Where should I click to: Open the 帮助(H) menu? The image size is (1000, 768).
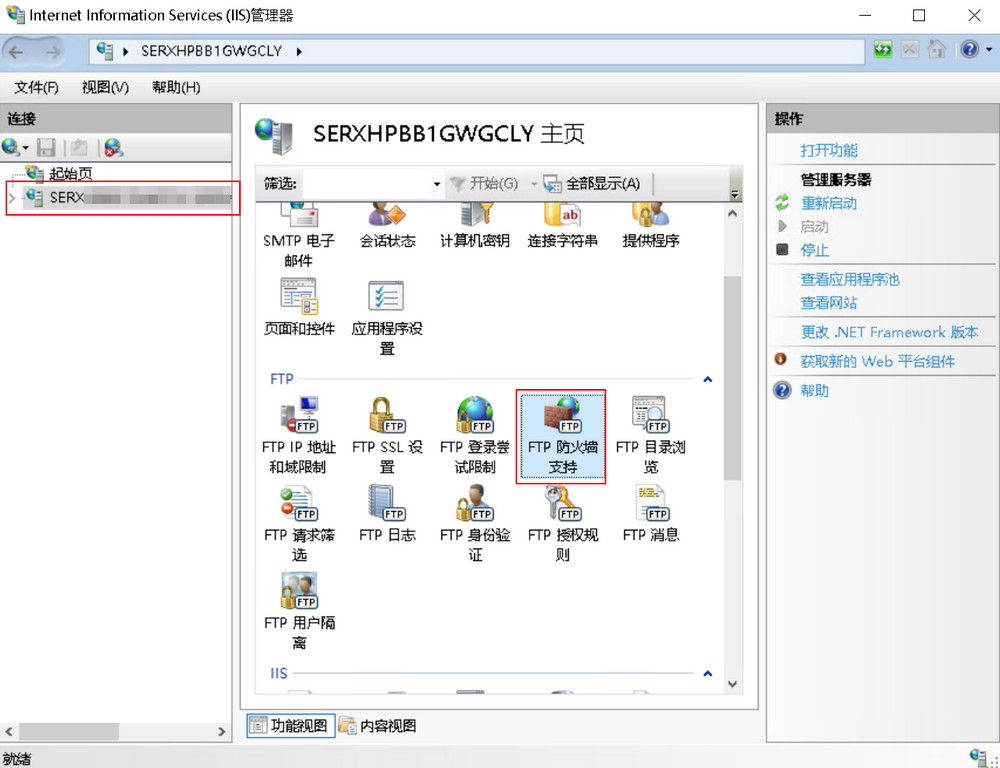coord(176,87)
